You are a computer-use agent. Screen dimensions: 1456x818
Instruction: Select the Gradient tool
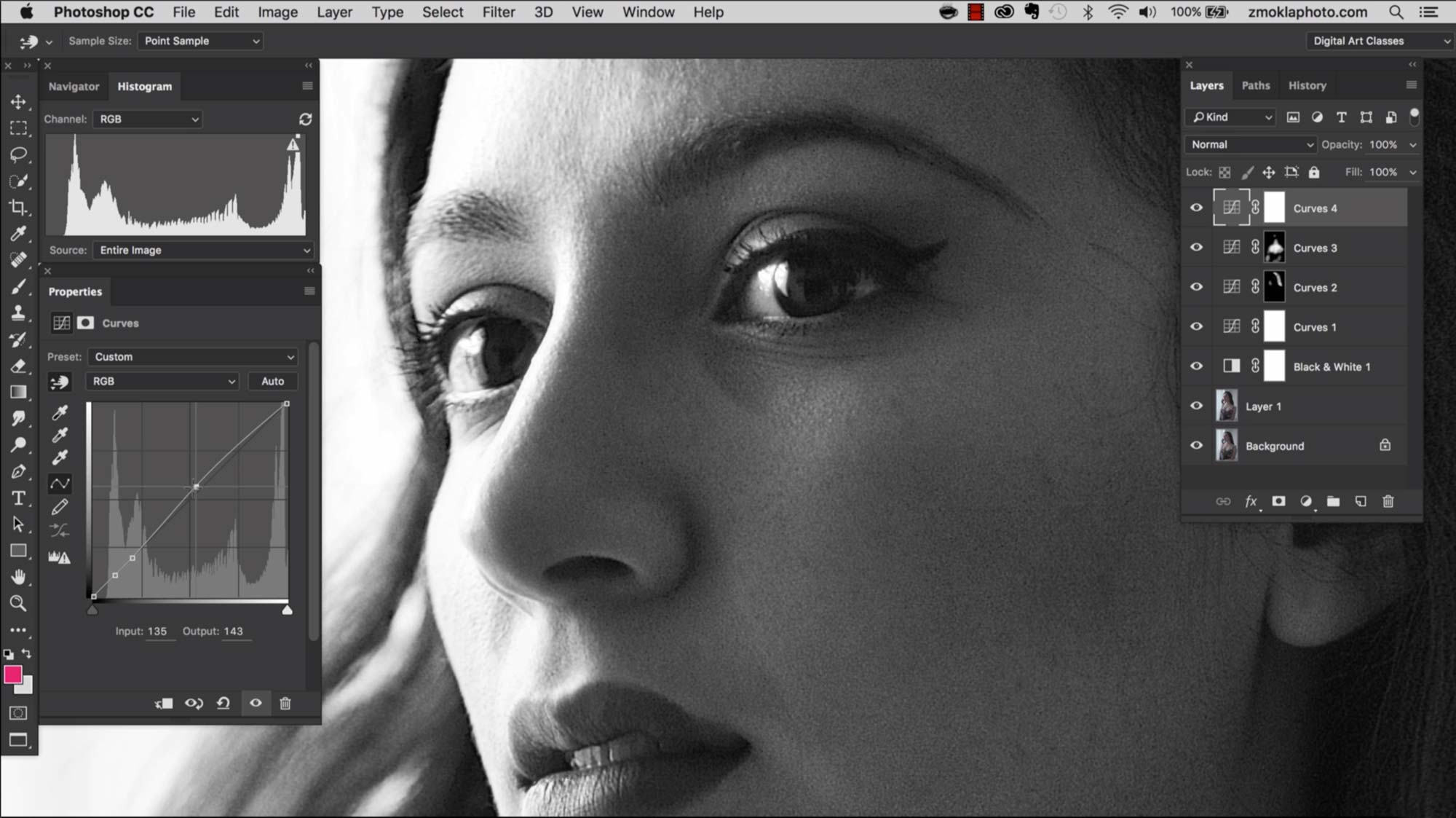click(18, 393)
